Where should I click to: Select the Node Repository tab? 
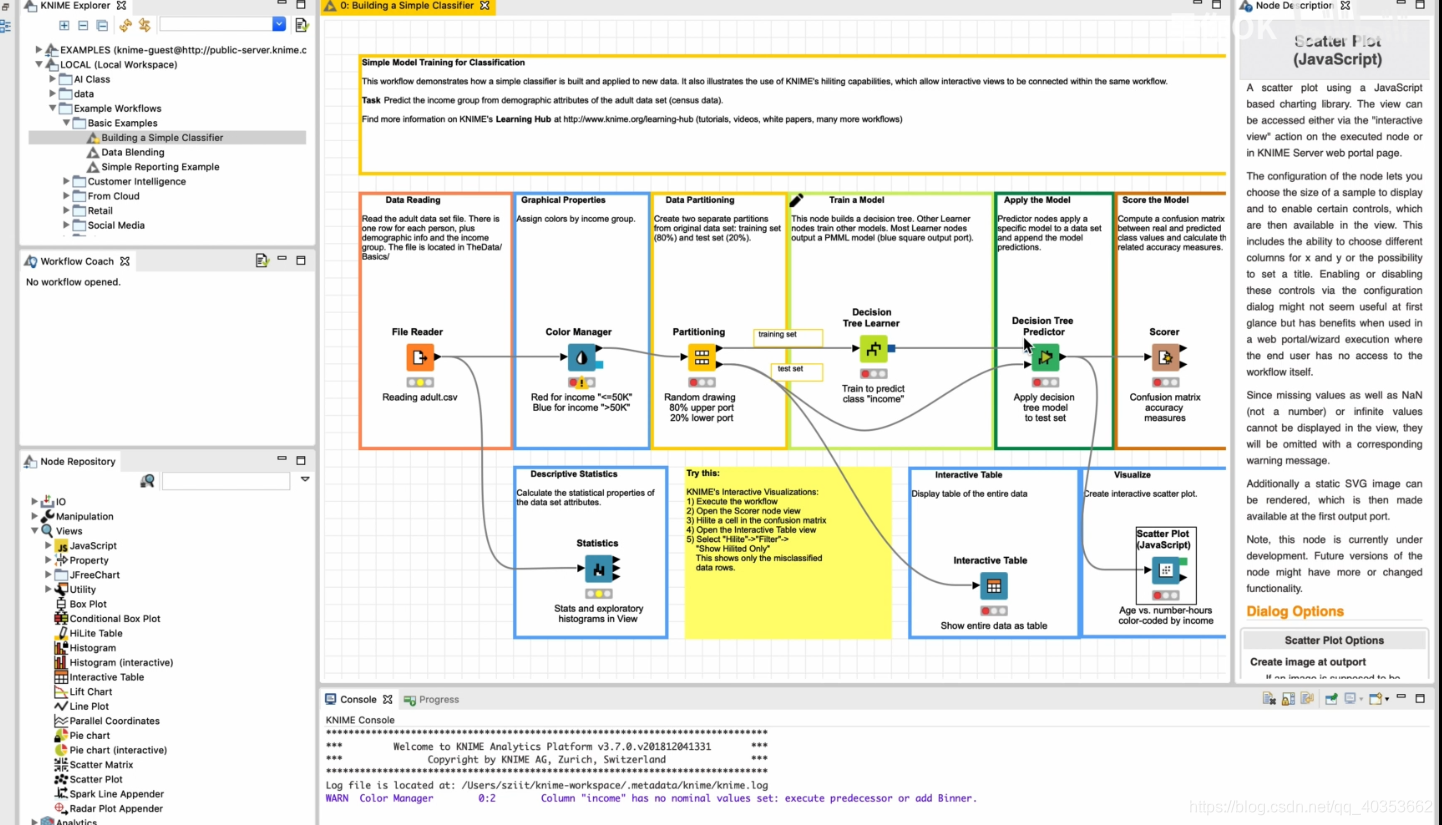pyautogui.click(x=69, y=461)
